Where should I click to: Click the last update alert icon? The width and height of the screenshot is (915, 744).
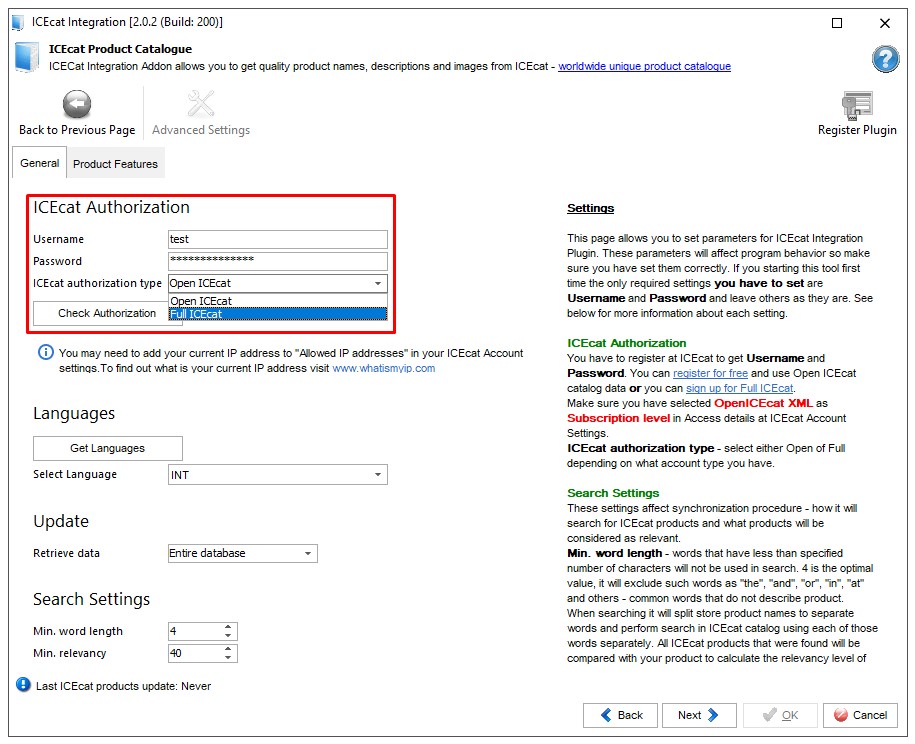point(23,684)
